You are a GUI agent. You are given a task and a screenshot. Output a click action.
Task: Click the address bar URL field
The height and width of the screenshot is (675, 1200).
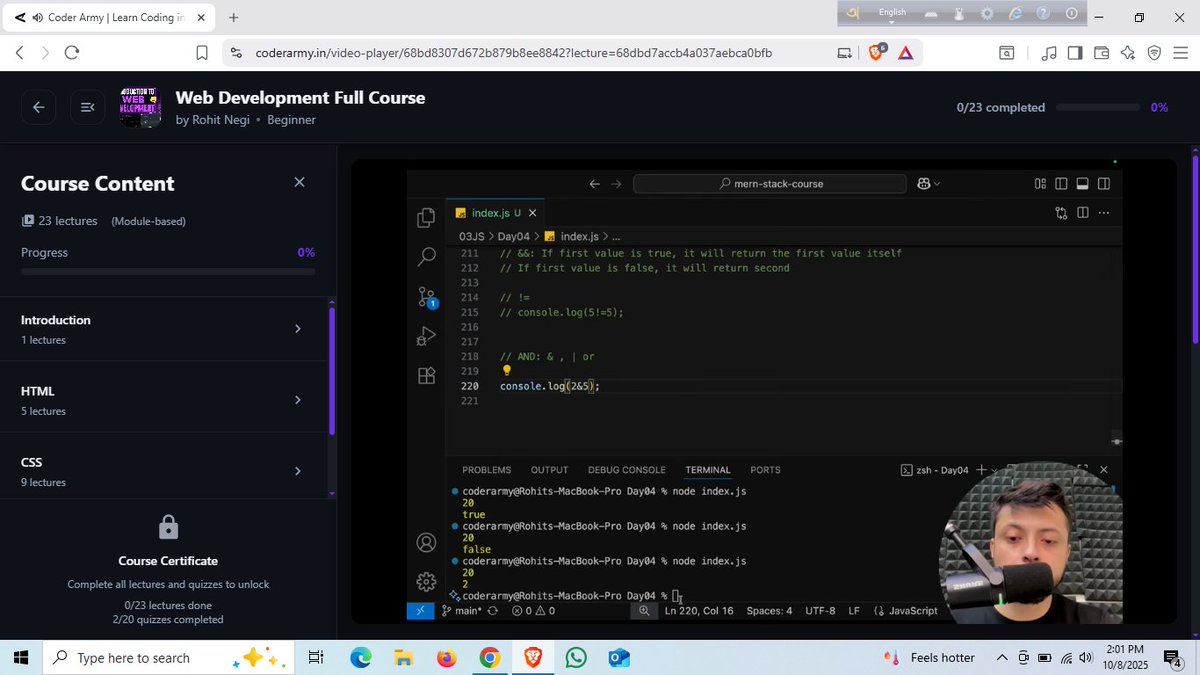tap(513, 53)
